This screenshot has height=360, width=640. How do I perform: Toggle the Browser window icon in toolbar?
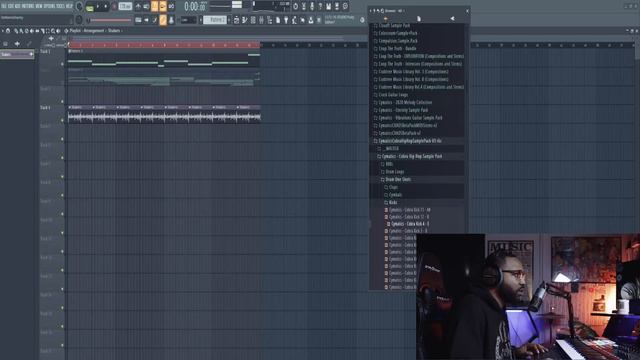click(x=269, y=20)
